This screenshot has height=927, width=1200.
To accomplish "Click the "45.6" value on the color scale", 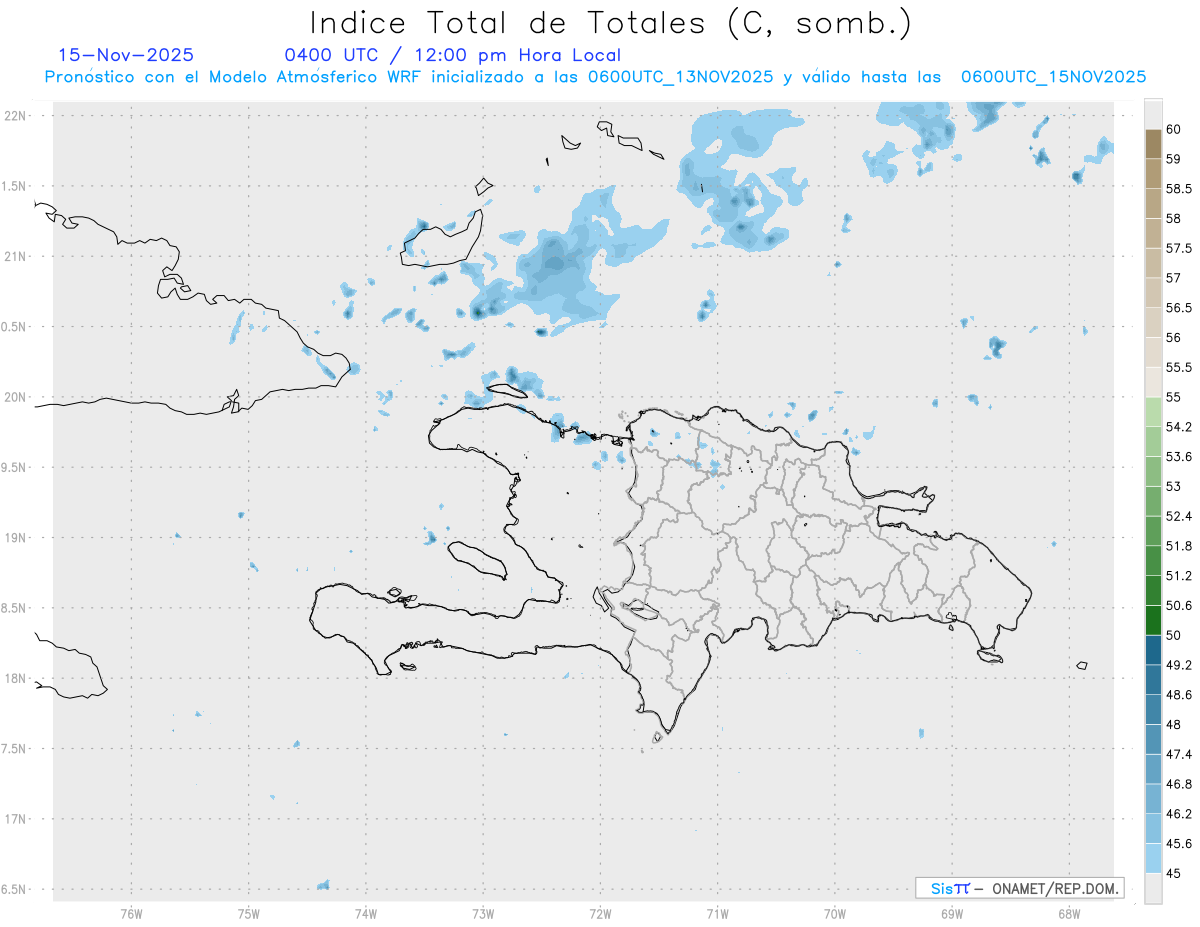I will tap(1178, 843).
